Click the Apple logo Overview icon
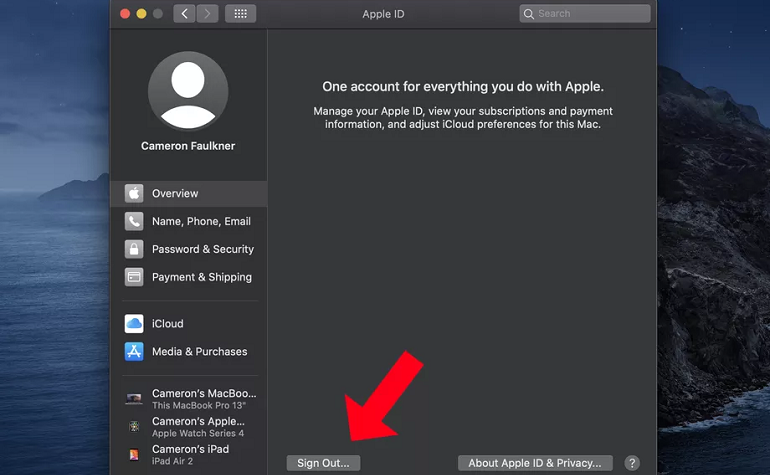770x475 pixels. [134, 194]
